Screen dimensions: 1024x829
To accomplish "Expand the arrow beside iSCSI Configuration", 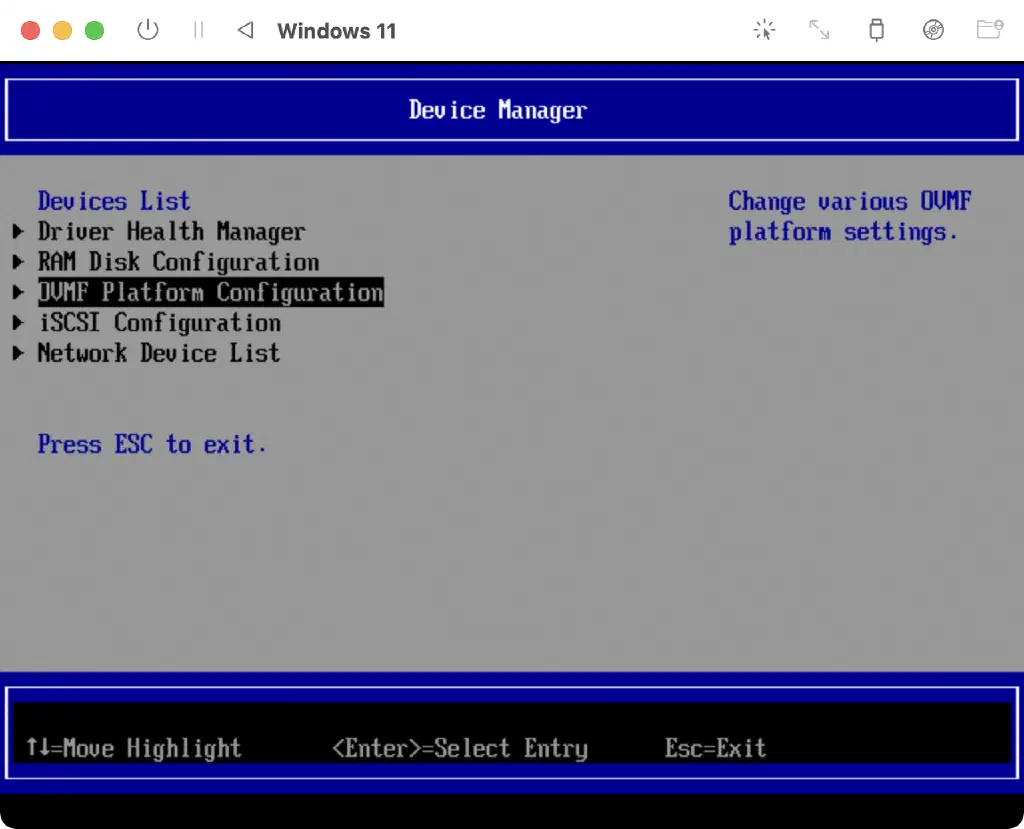I will click(18, 323).
